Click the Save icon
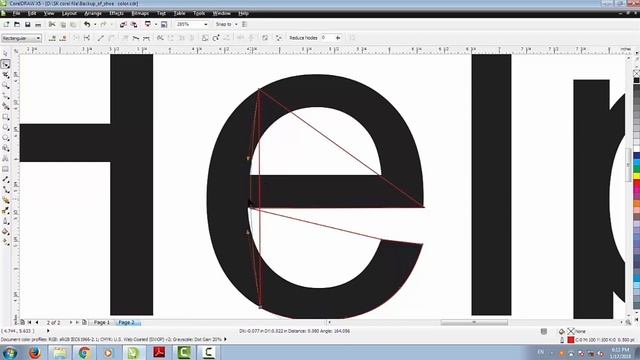Image resolution: width=640 pixels, height=360 pixels. [27, 24]
